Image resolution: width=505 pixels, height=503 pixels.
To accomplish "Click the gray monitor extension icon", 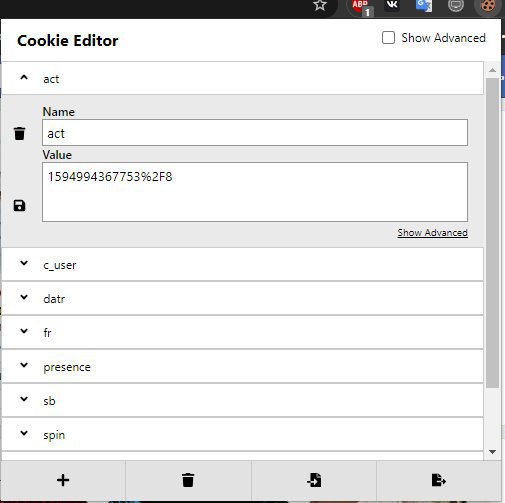I will pyautogui.click(x=456, y=5).
